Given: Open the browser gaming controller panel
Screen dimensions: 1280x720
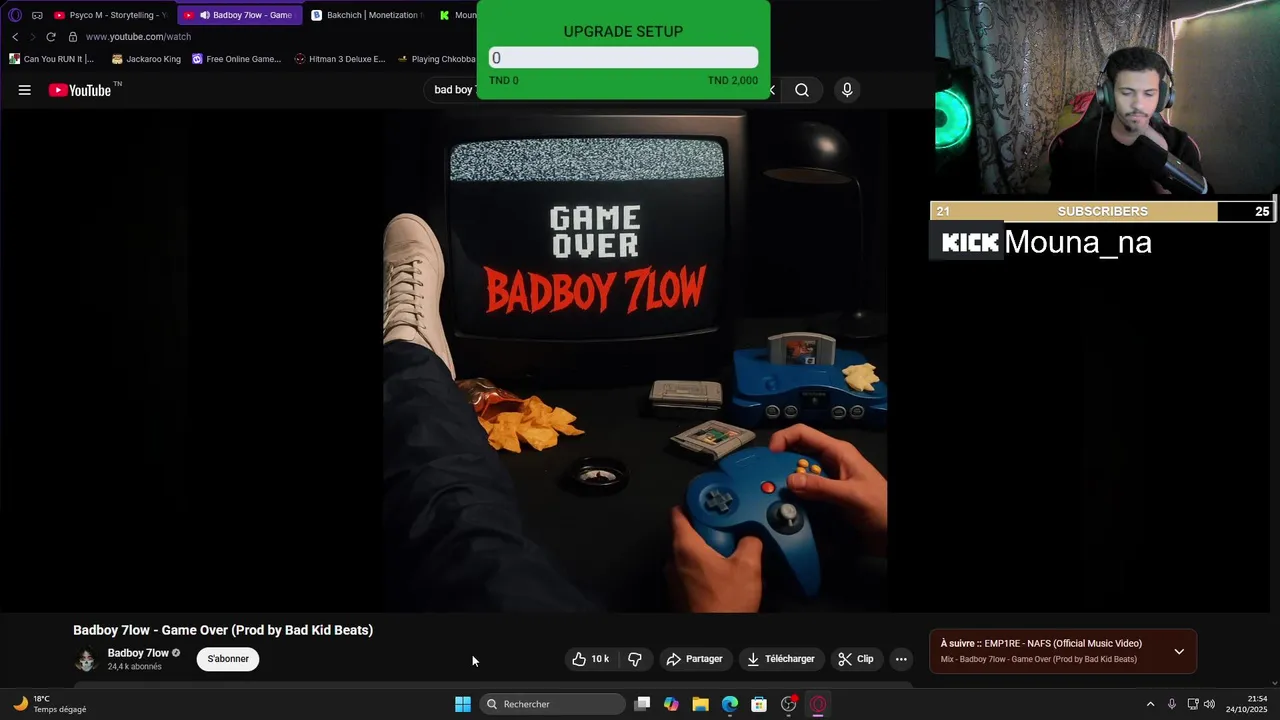Looking at the screenshot, I should pos(37,15).
